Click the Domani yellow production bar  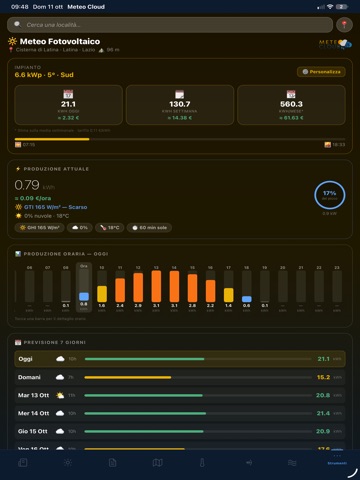(x=128, y=377)
